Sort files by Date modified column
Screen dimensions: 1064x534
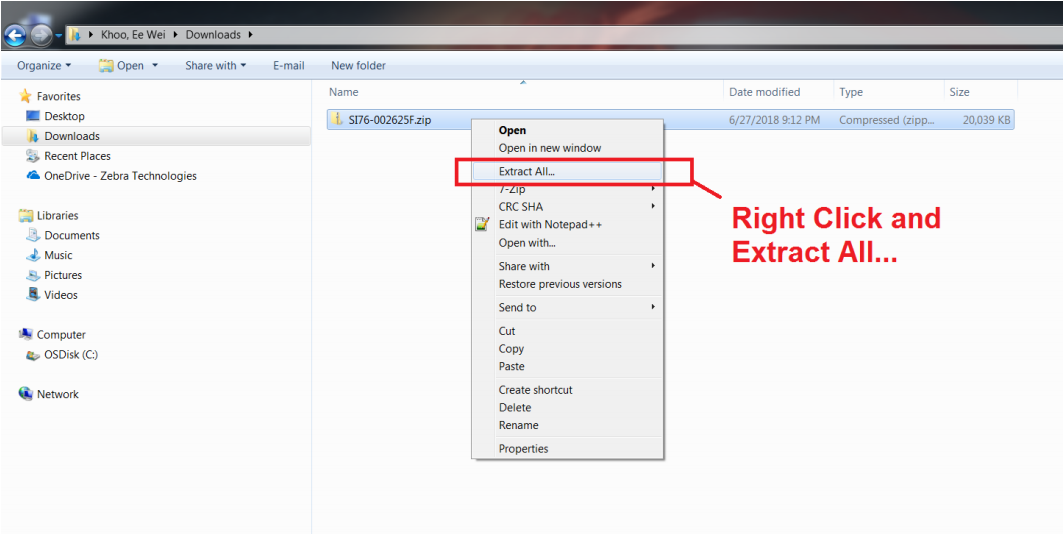click(x=764, y=92)
